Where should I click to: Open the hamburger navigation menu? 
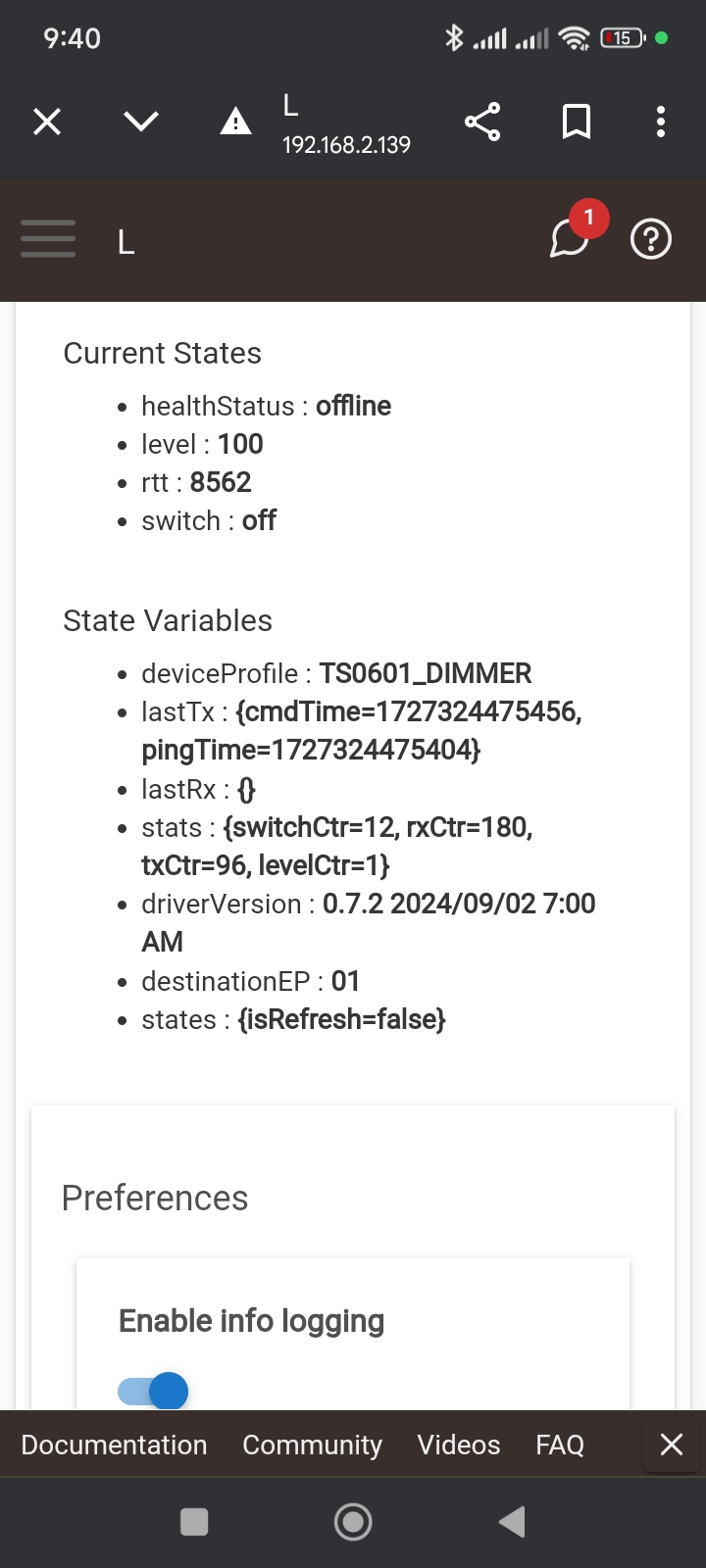point(48,239)
